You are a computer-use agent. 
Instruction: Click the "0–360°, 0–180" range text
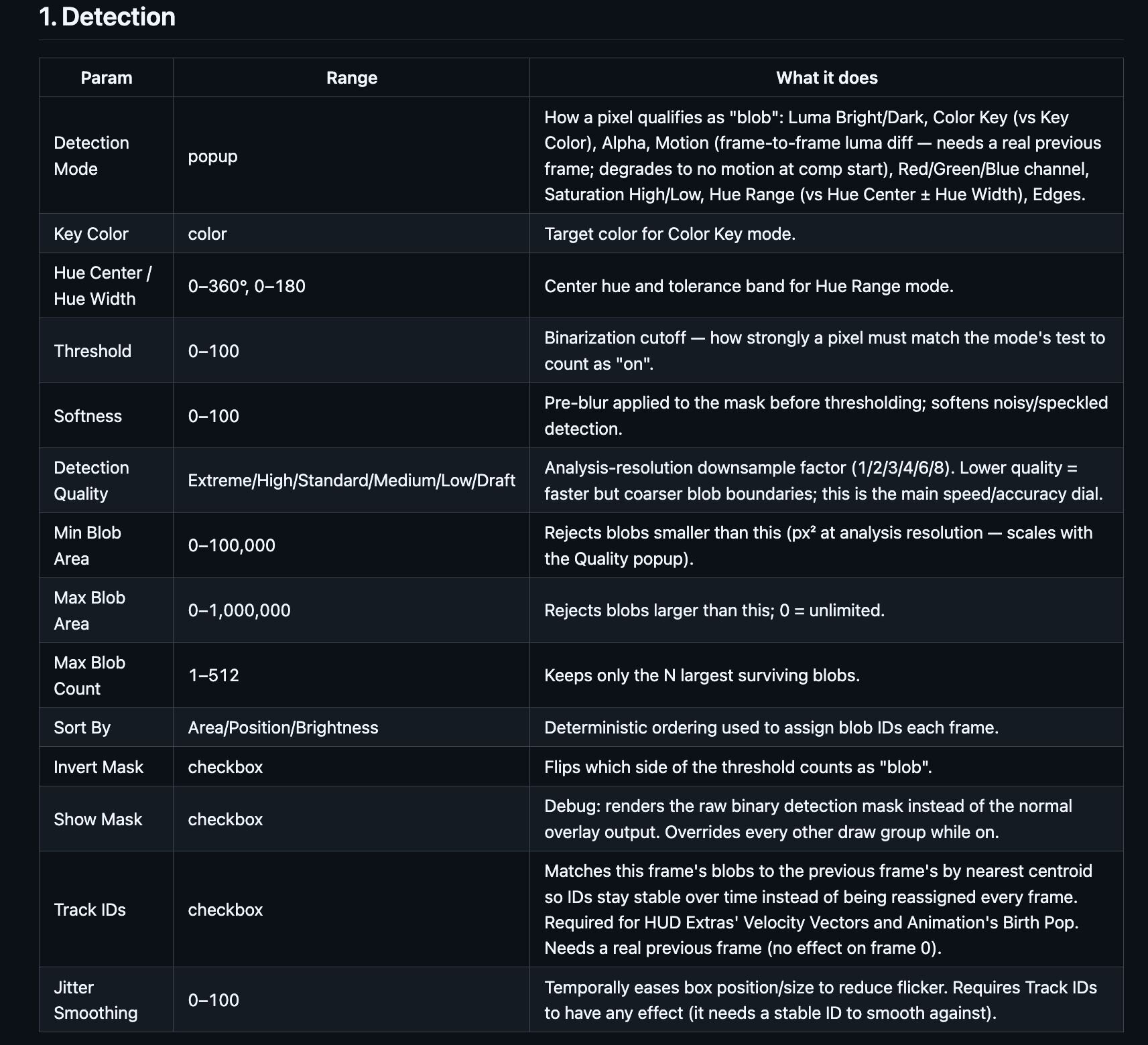coord(247,286)
